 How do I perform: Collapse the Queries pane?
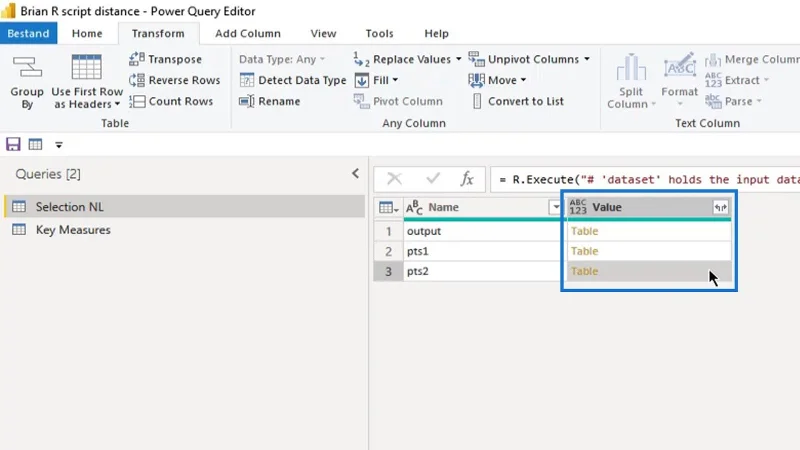click(x=356, y=173)
